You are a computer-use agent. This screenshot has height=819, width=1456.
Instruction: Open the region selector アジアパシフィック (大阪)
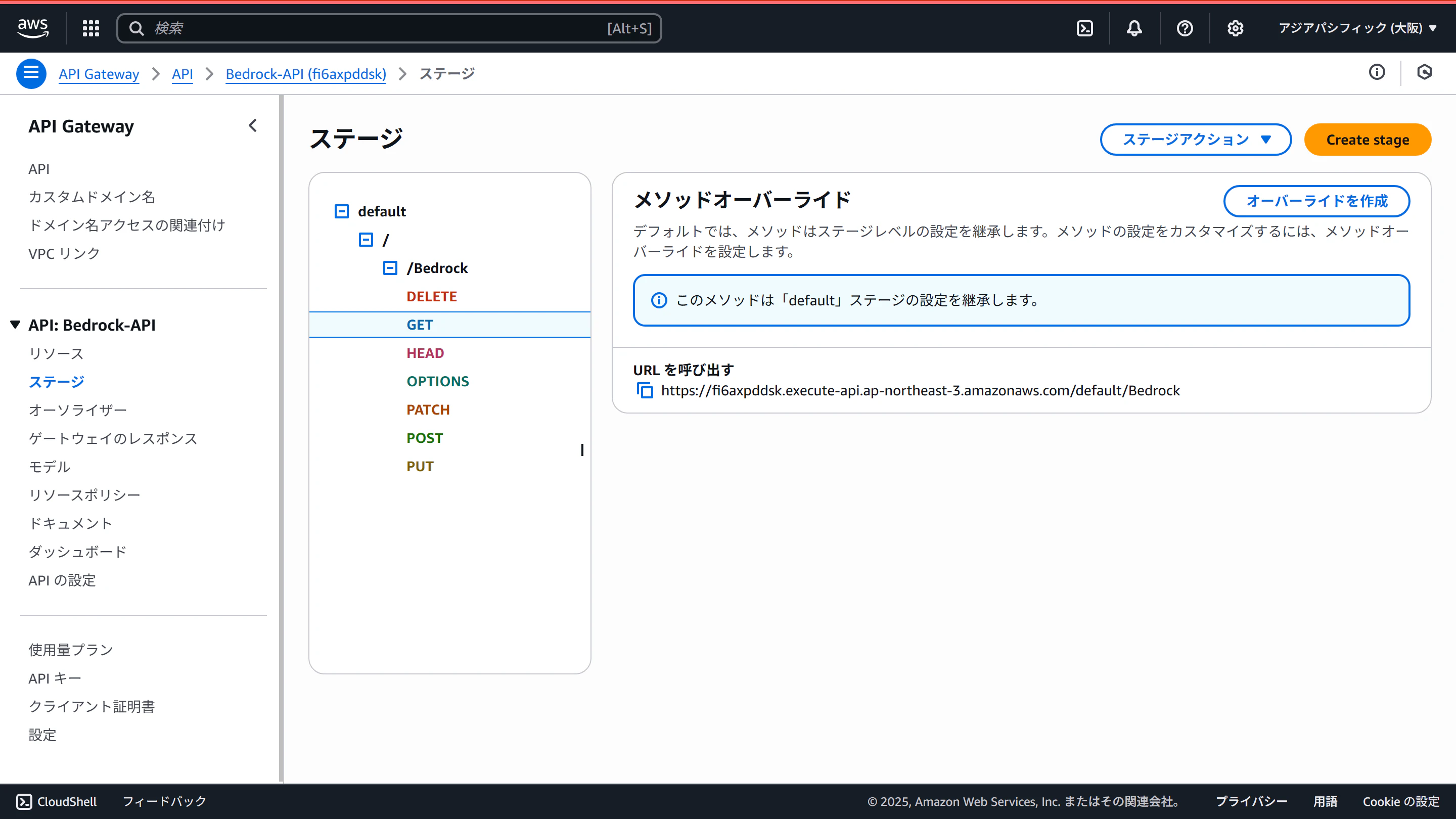[x=1357, y=28]
